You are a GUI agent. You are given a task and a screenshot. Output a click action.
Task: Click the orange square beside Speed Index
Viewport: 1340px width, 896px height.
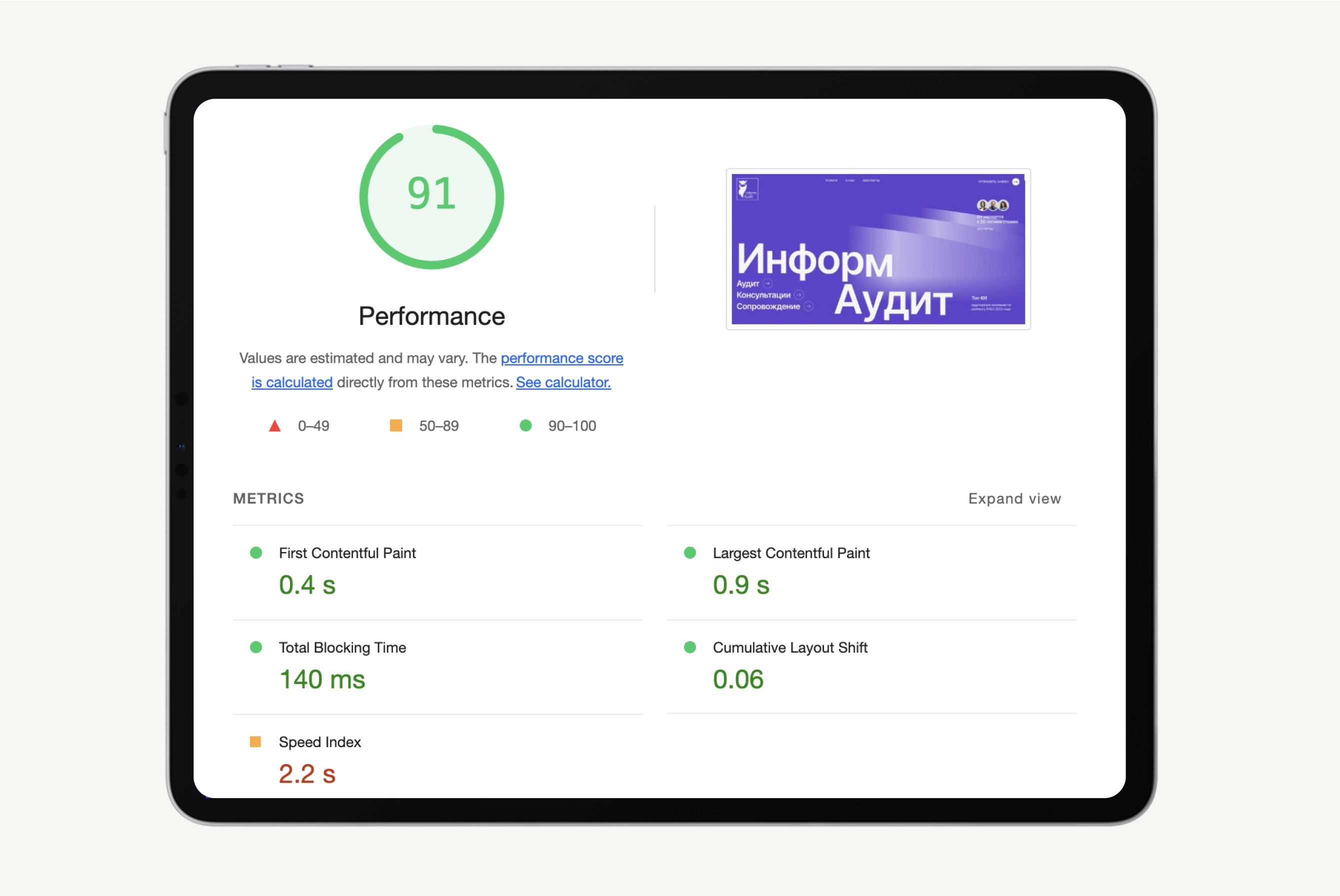255,742
